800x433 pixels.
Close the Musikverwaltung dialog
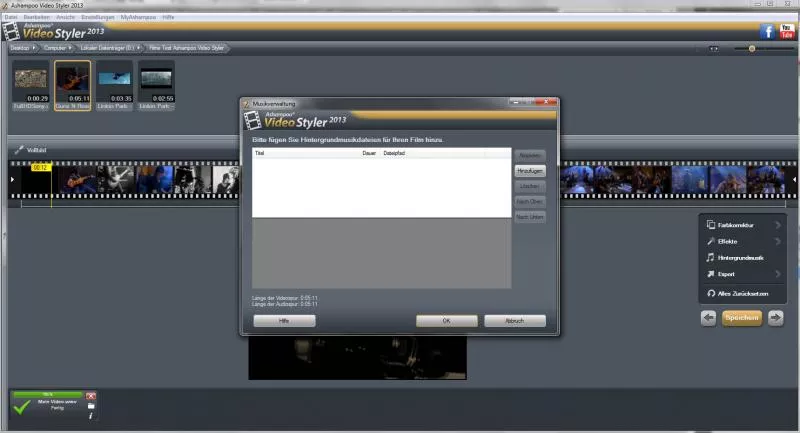tap(546, 102)
